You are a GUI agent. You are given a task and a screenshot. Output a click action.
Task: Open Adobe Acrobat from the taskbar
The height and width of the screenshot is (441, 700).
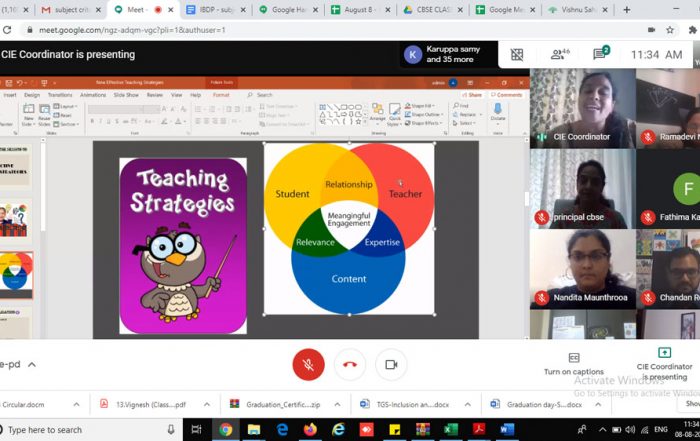(x=479, y=429)
